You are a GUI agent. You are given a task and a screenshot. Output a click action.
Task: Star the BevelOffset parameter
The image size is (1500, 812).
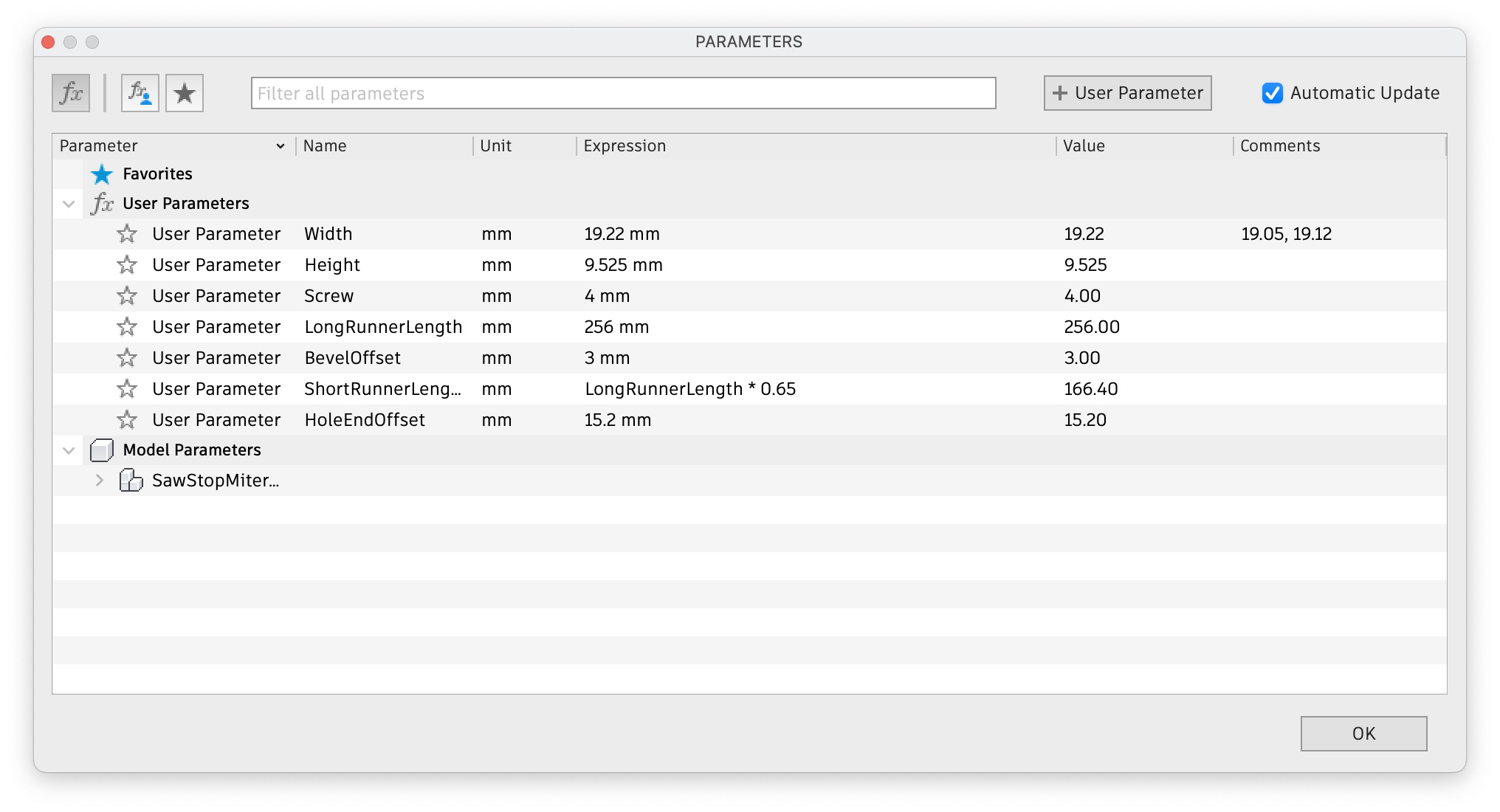coord(127,358)
